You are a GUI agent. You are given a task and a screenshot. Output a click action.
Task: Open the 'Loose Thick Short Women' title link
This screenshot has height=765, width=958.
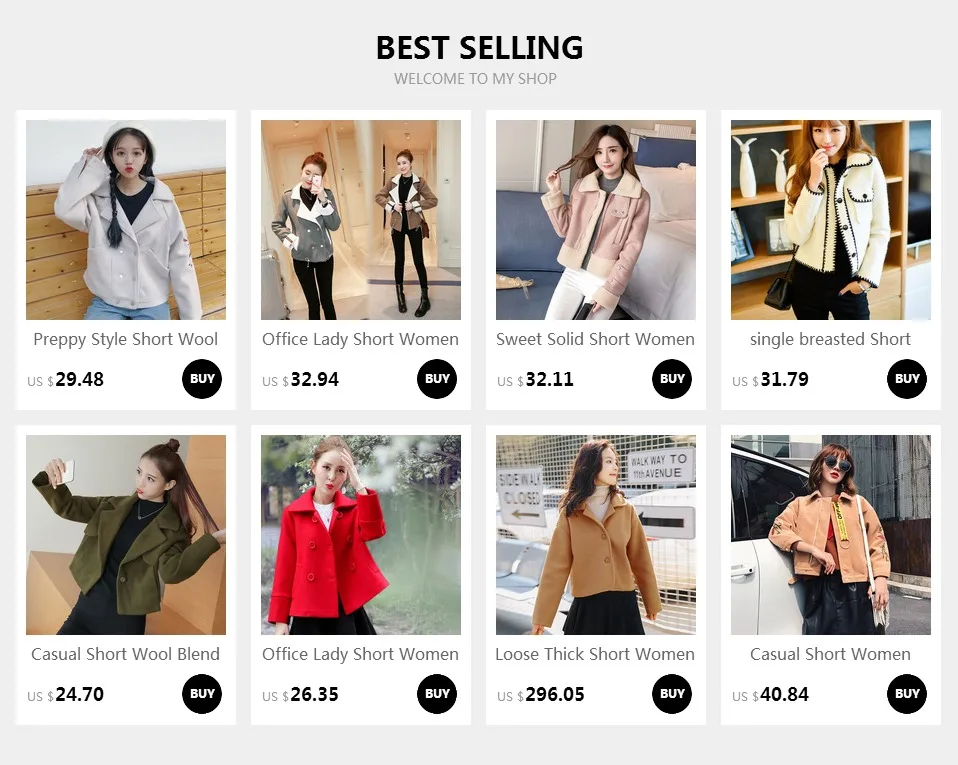click(596, 654)
